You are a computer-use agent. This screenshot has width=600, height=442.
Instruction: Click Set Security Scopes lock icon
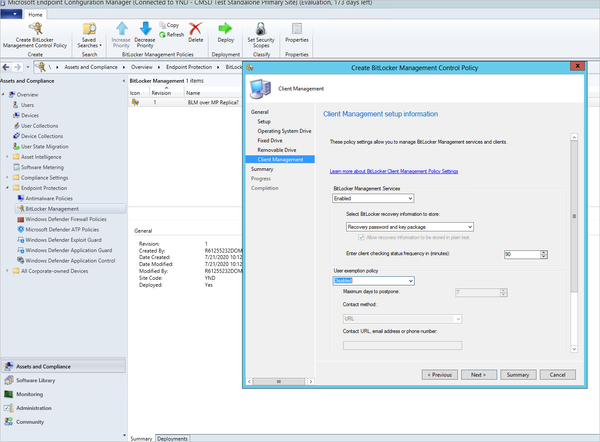(x=261, y=29)
